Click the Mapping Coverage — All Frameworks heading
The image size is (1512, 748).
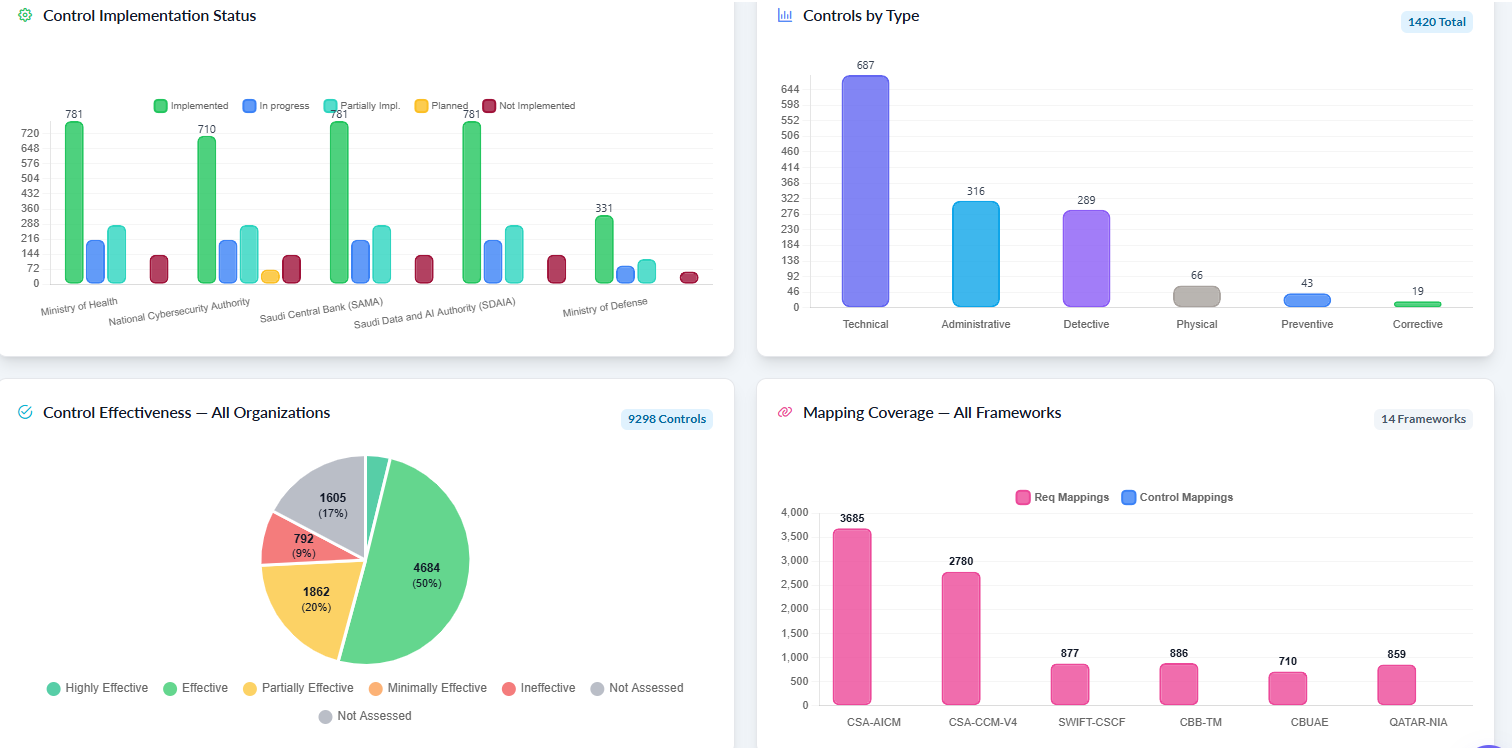pyautogui.click(x=932, y=412)
